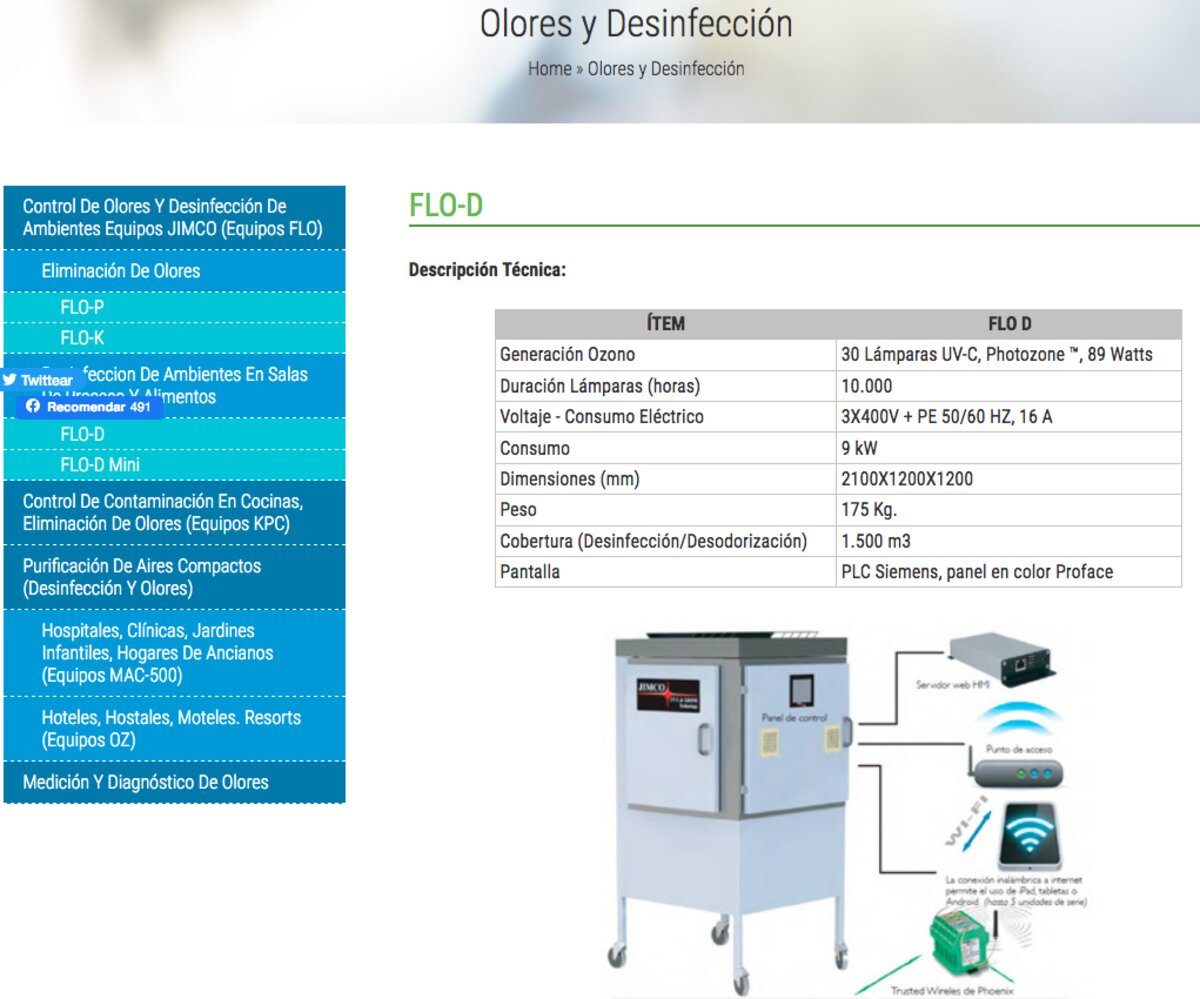1200x999 pixels.
Task: Select Eliminación De Olores submenu
Action: [x=121, y=271]
